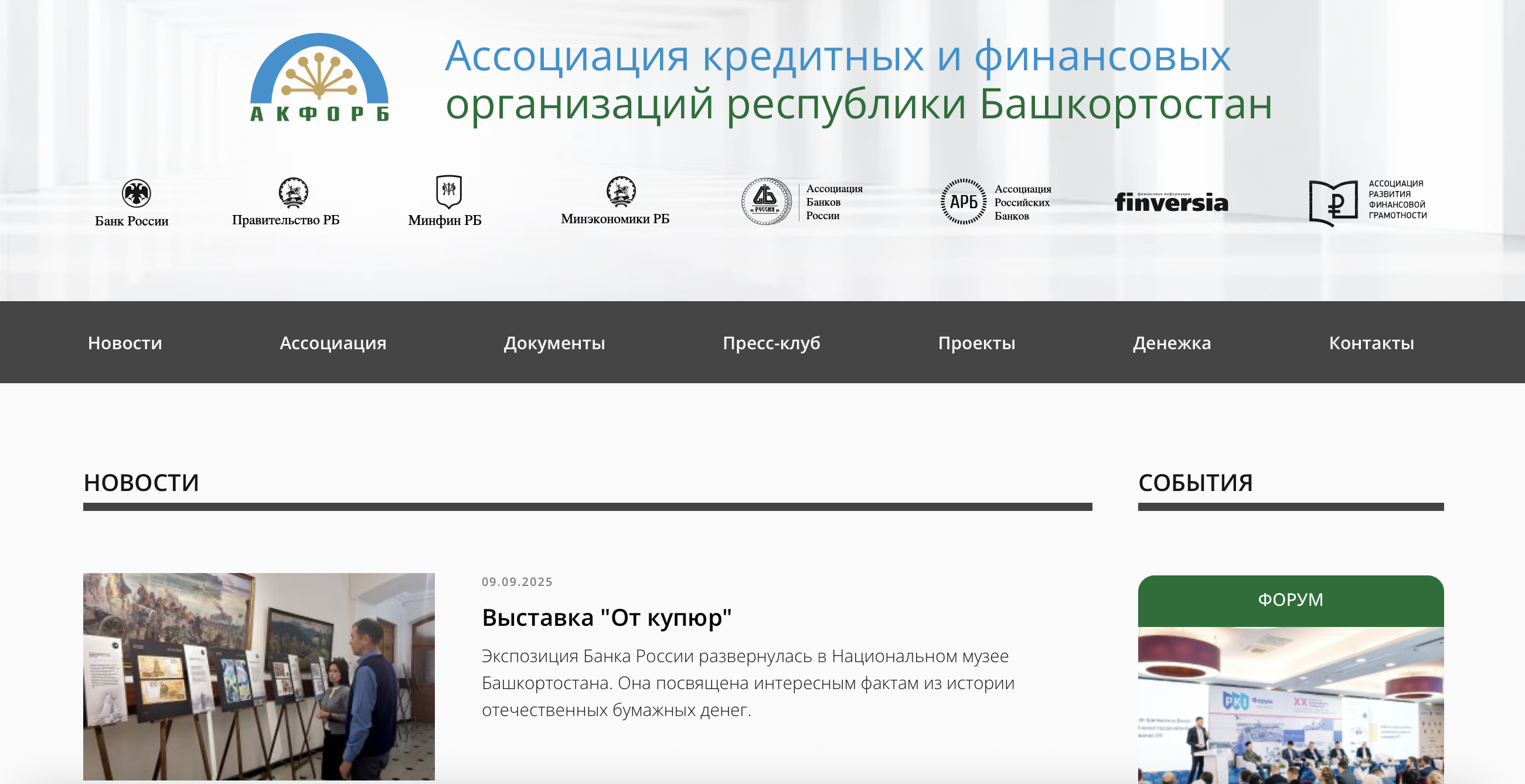The width and height of the screenshot is (1525, 784).
Task: Click the АКФОРБ association logo
Action: [x=319, y=78]
